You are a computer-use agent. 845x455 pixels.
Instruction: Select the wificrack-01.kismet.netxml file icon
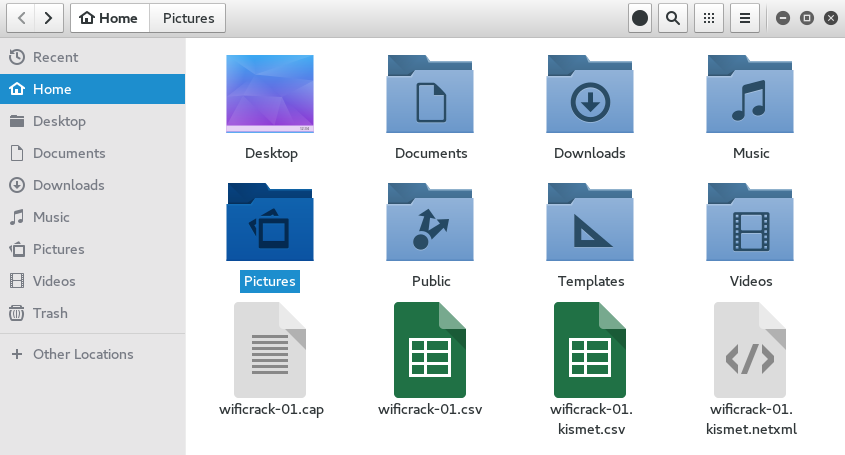750,350
